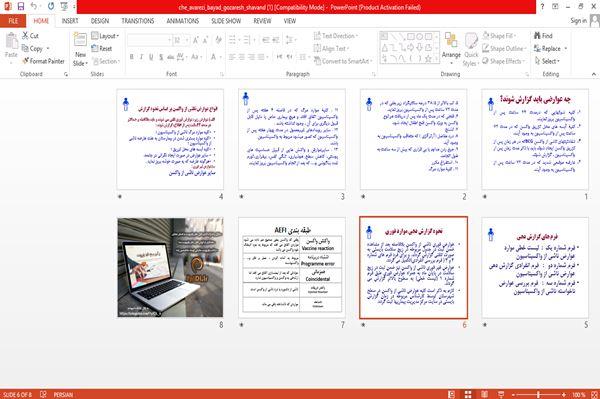This screenshot has width=600, height=399.
Task: Toggle Italic formatting
Action: click(x=141, y=57)
